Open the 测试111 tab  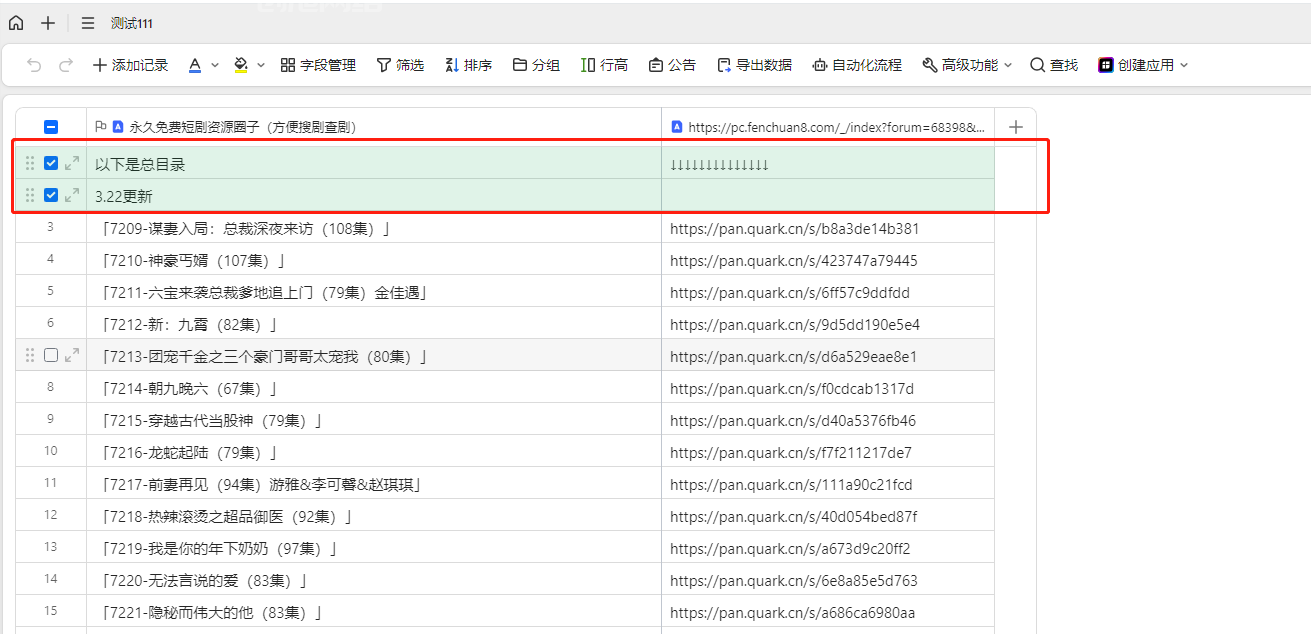click(132, 23)
